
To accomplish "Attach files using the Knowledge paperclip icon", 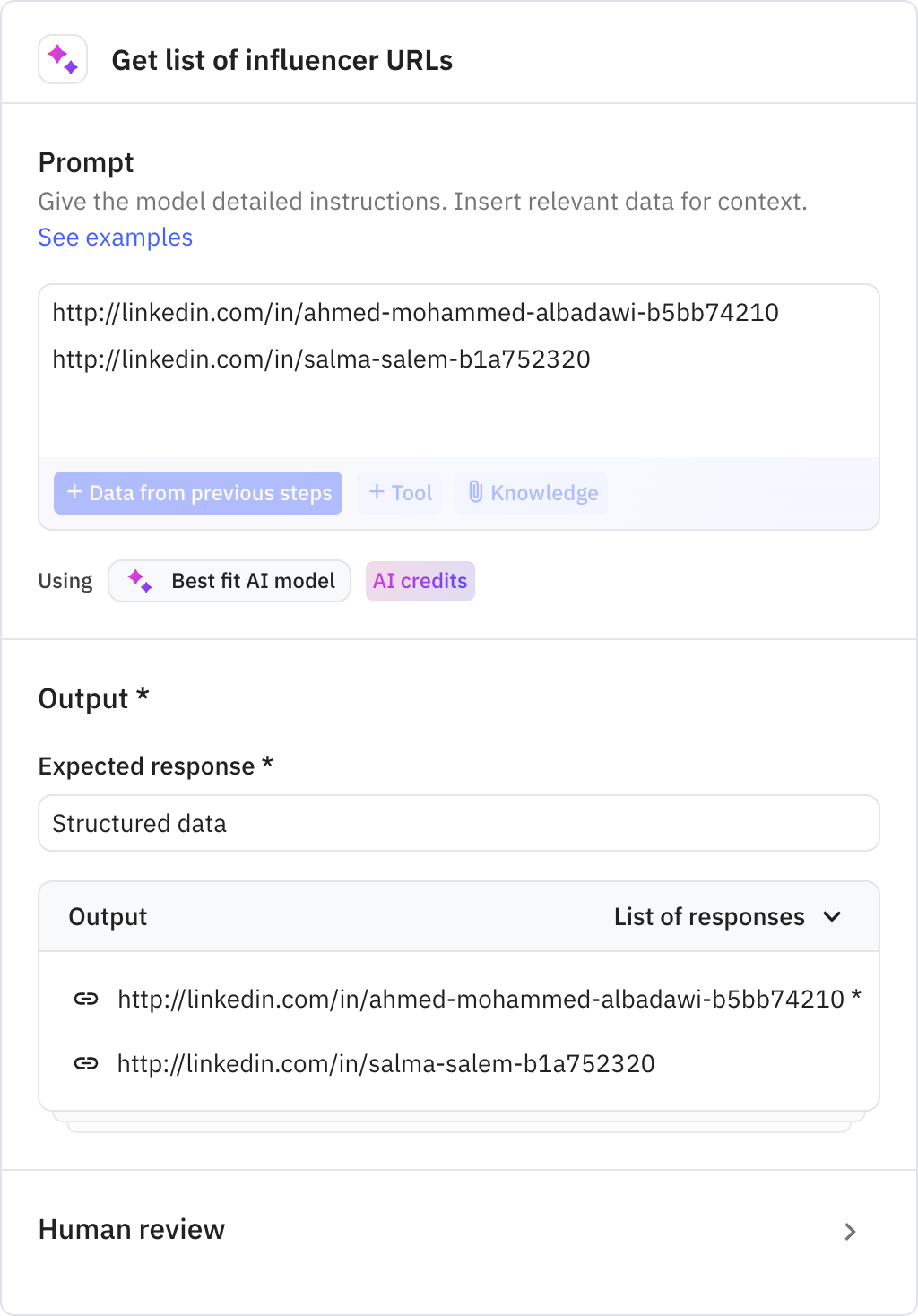I will click(474, 492).
